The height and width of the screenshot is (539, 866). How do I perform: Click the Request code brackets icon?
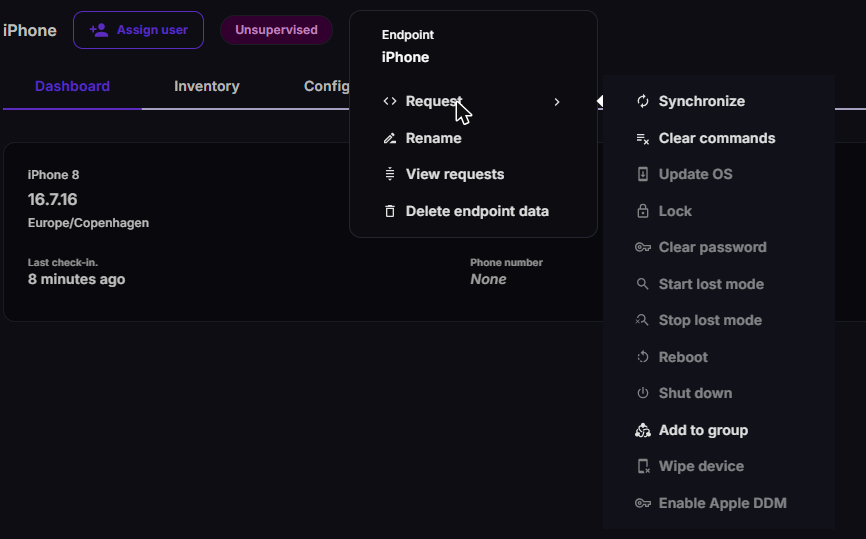click(x=390, y=101)
